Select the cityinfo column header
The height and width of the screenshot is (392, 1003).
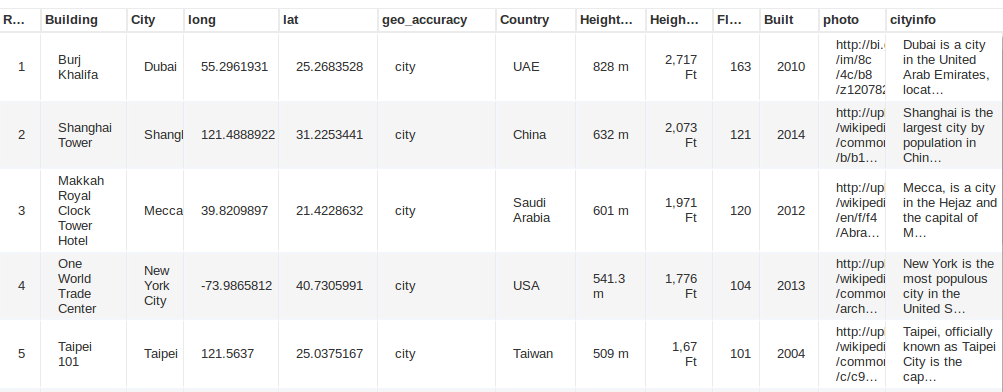[x=944, y=20]
